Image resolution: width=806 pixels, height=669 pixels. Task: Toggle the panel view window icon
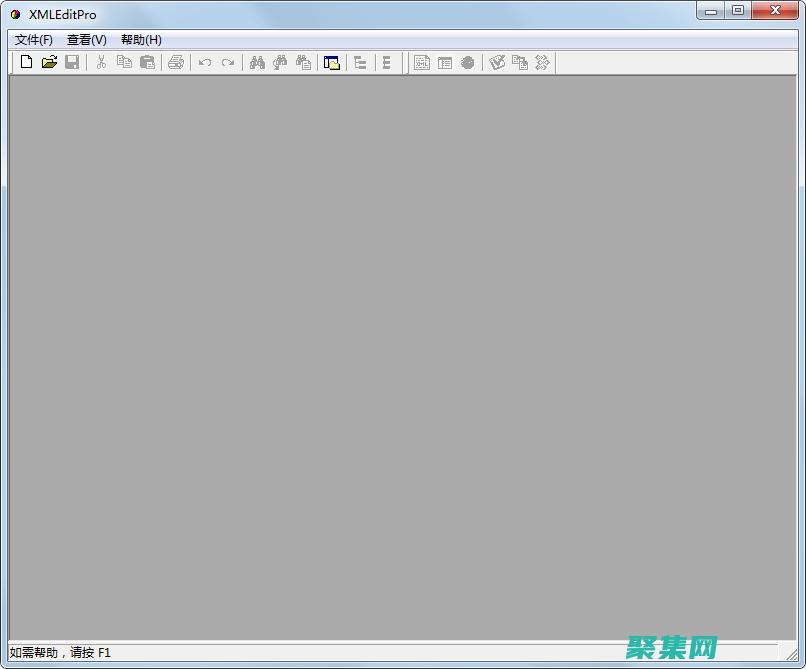332,62
